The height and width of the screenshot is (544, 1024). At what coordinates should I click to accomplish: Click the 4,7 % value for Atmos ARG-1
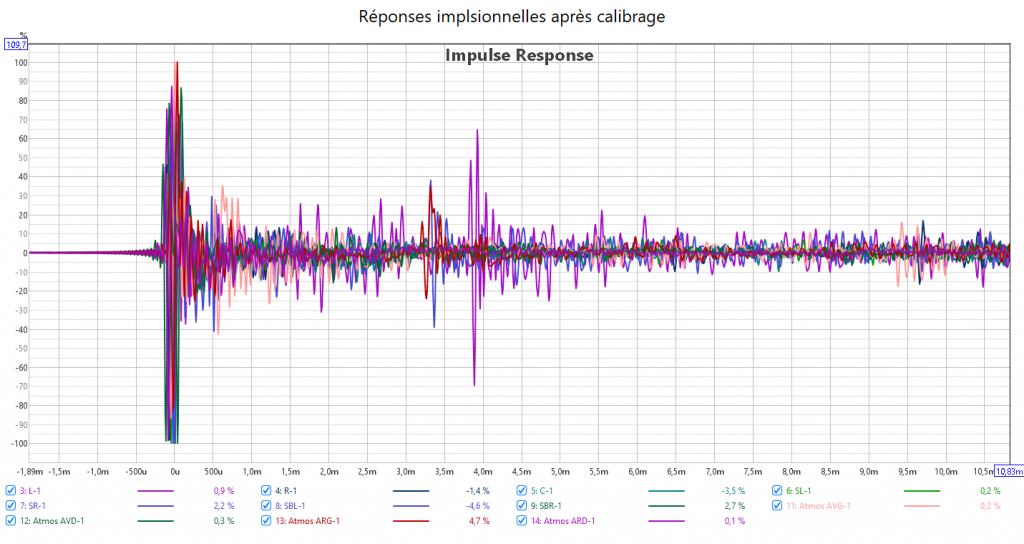[479, 521]
